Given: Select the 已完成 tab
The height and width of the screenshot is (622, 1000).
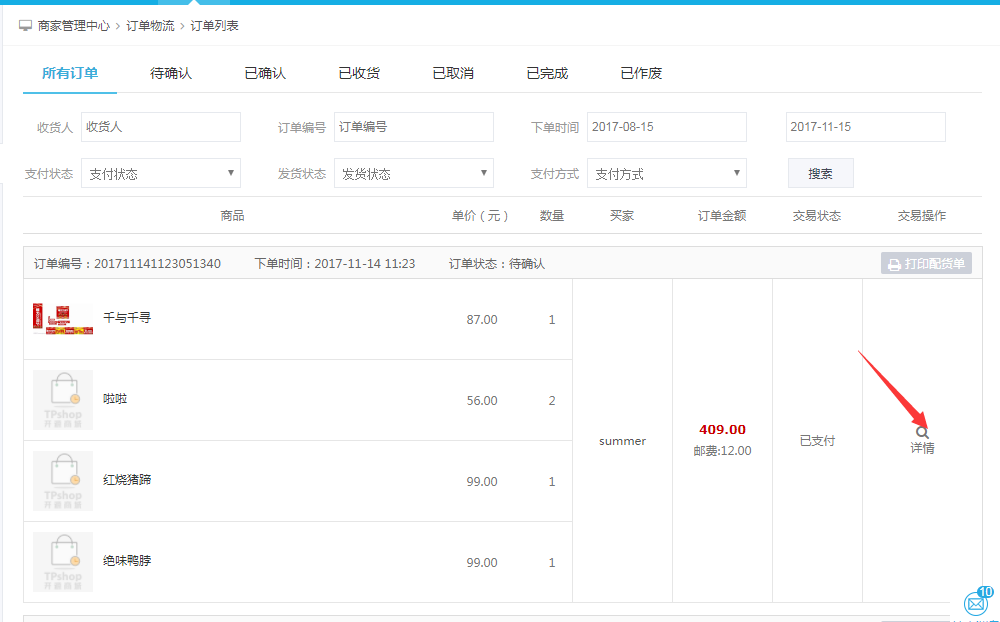Looking at the screenshot, I should 547,73.
